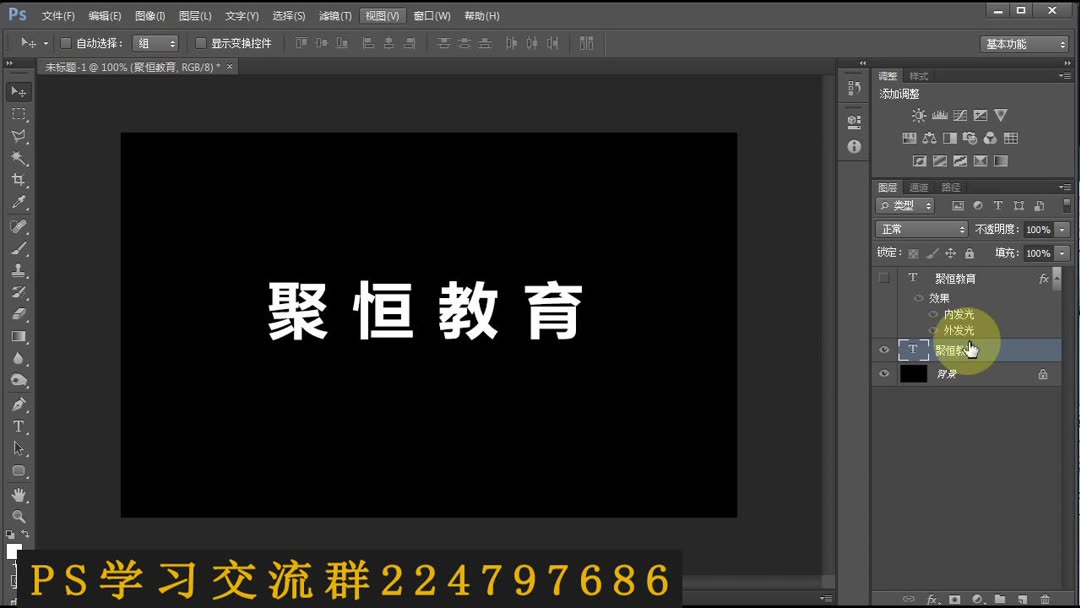Switch to the 通道 tab
The height and width of the screenshot is (608, 1080).
[920, 186]
